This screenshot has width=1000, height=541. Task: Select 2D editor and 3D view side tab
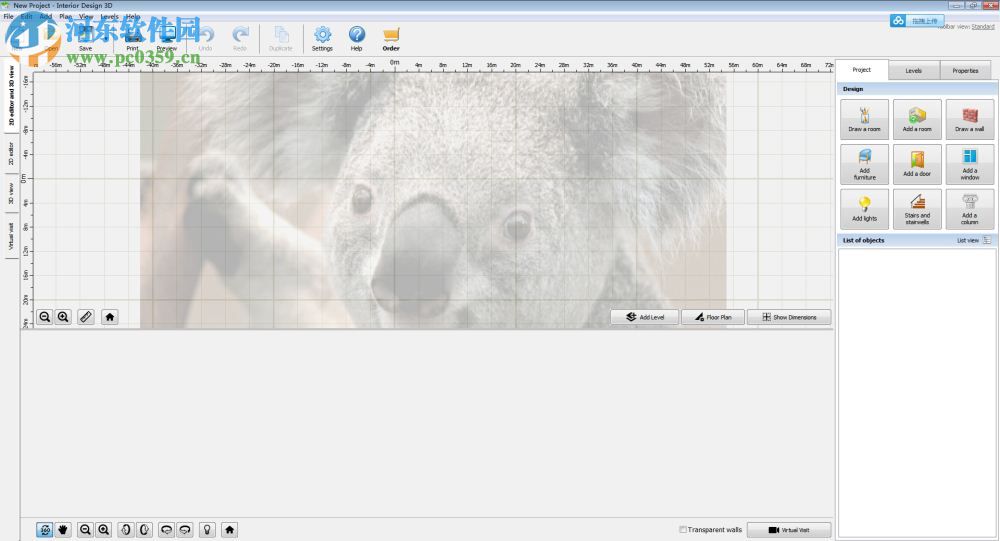point(11,96)
